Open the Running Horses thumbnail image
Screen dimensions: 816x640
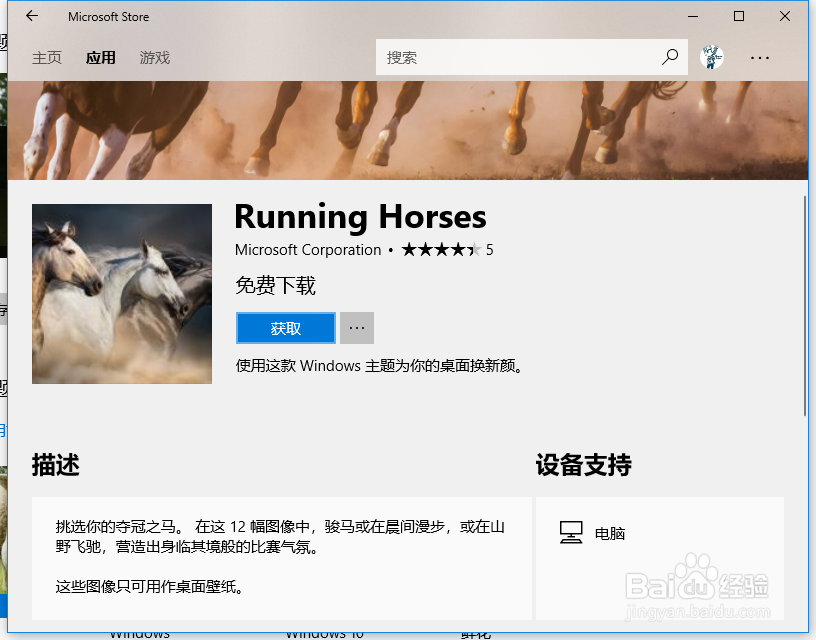coord(122,294)
